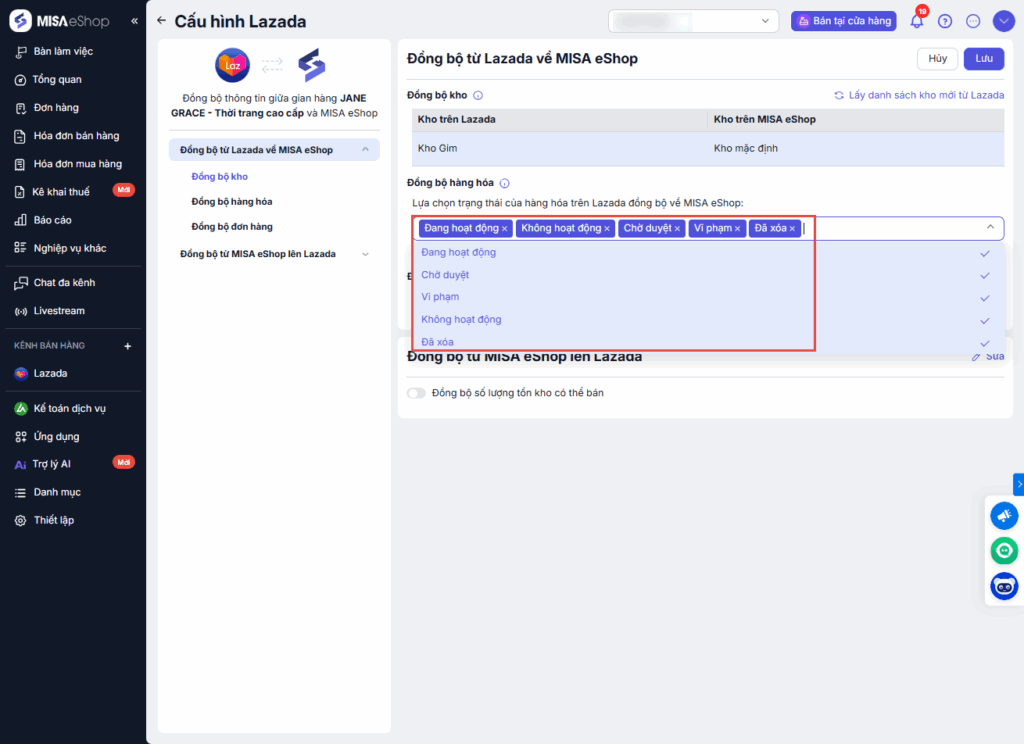Click the robot assistant floating button

point(1004,586)
